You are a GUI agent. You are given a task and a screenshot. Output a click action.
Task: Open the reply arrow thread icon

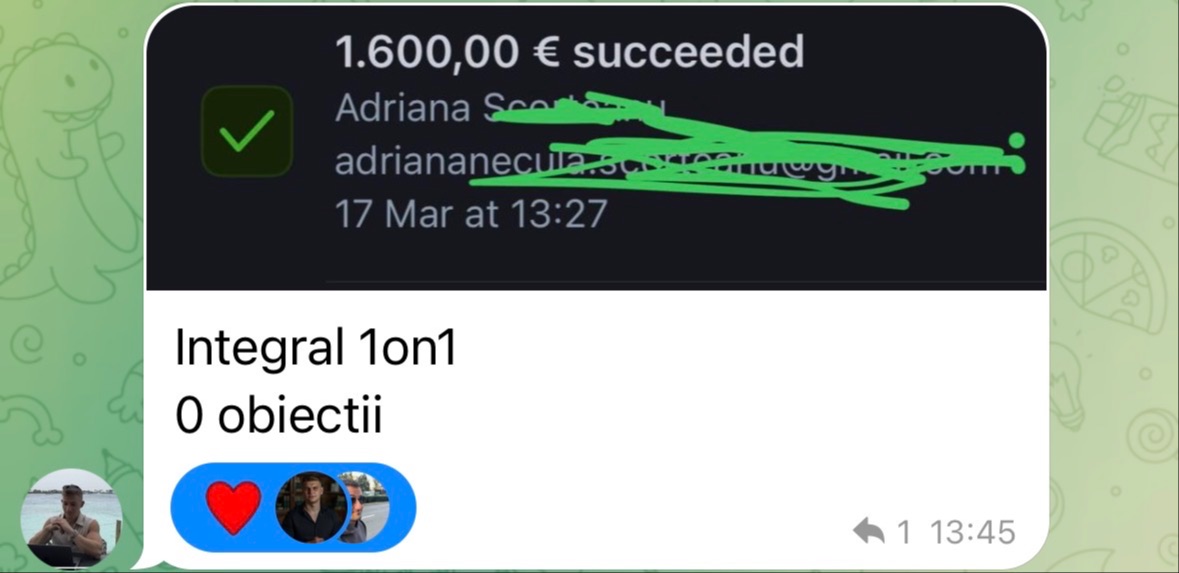coord(868,532)
